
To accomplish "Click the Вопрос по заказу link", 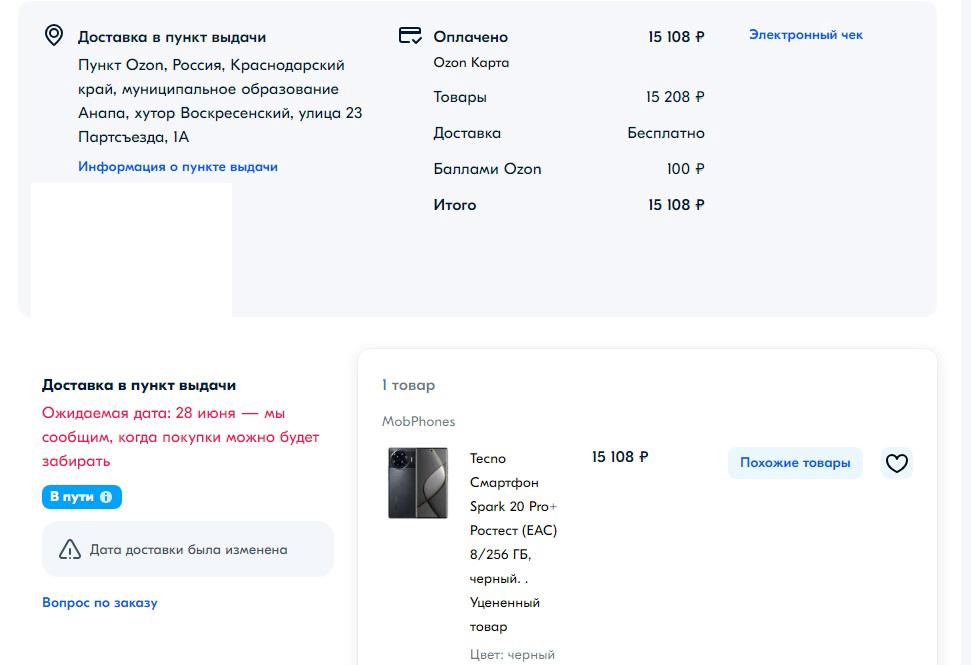I will tap(100, 603).
